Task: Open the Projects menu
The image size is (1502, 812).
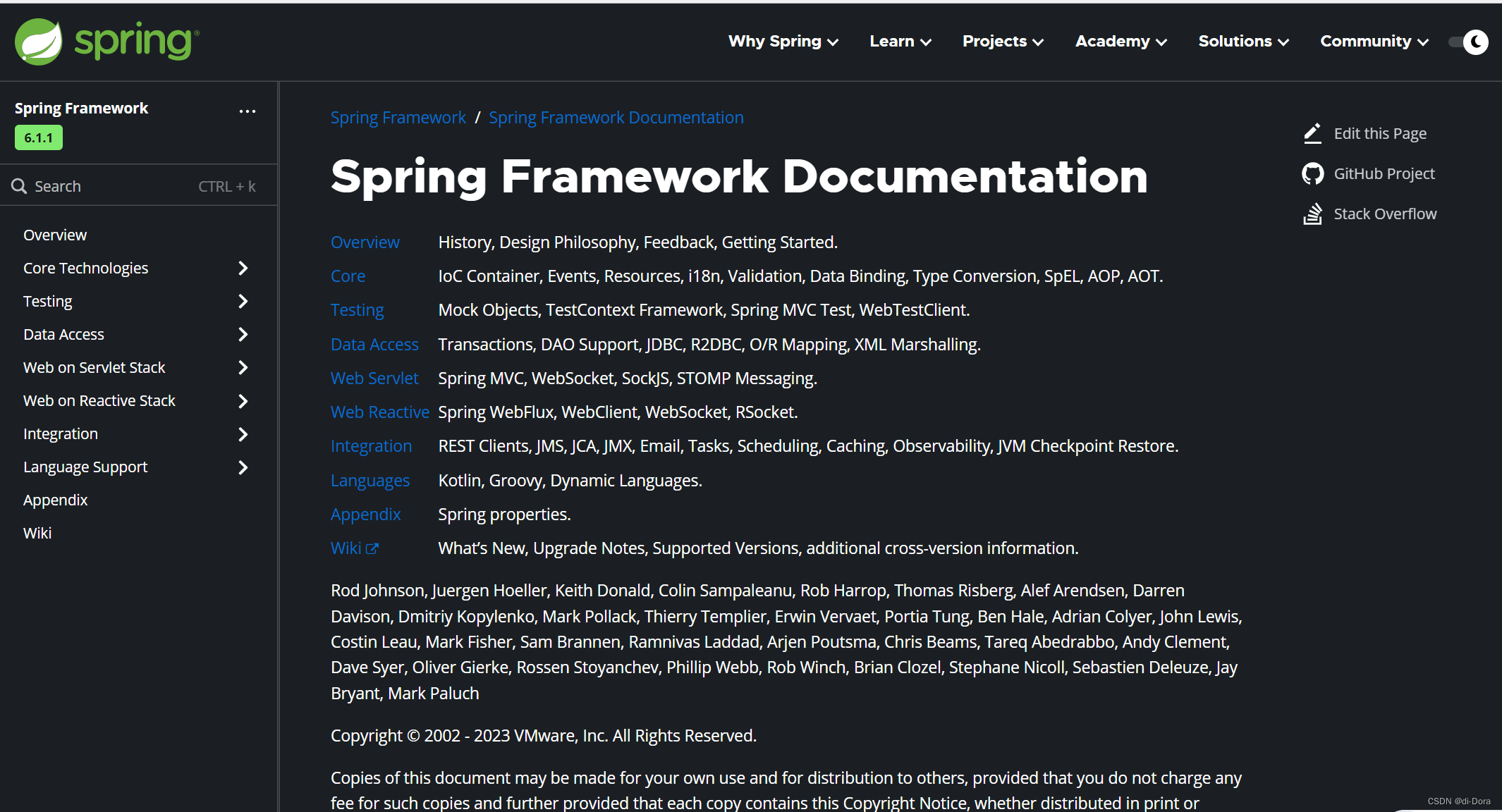Action: coord(1003,41)
